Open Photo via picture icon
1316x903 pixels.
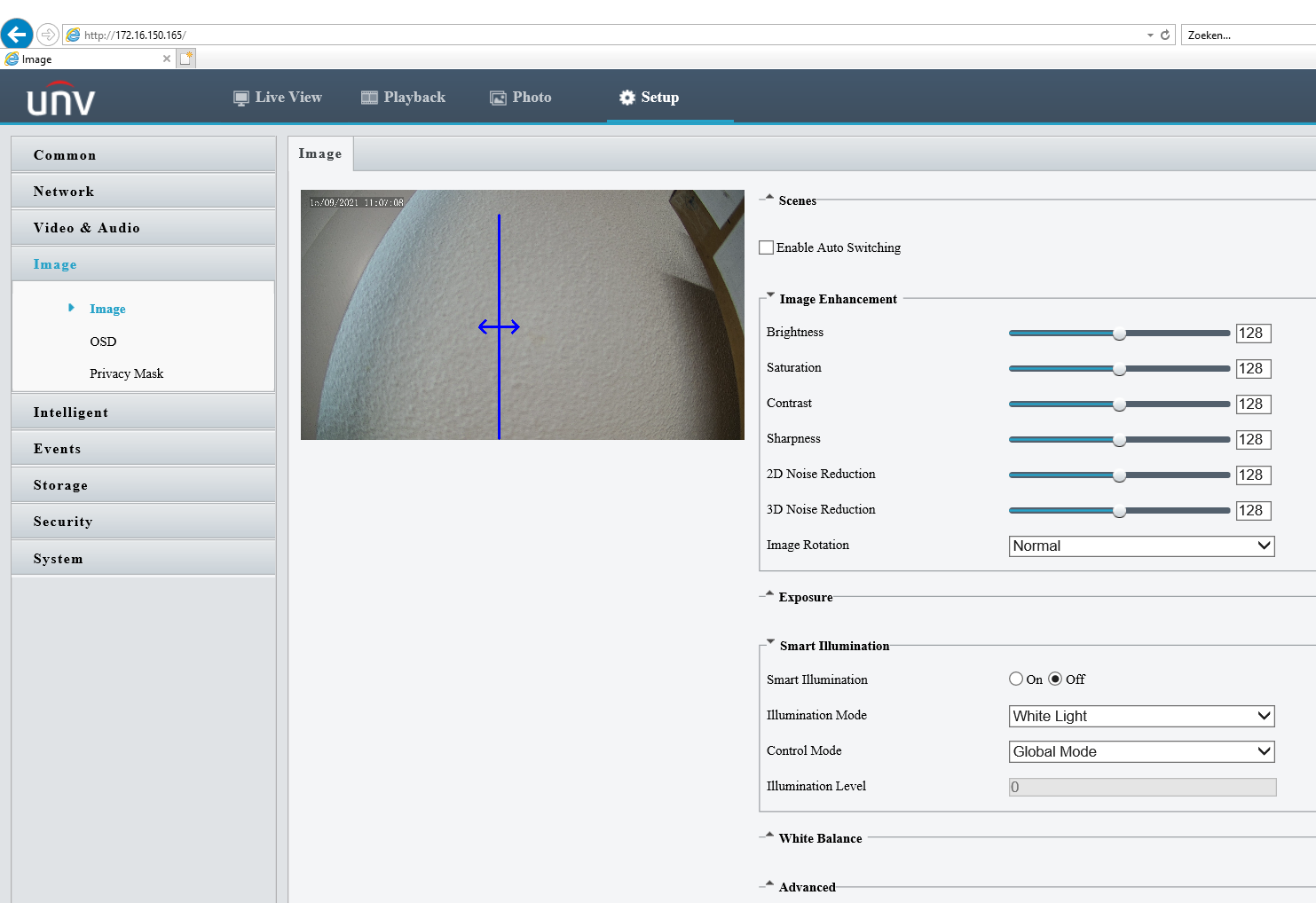pyautogui.click(x=498, y=98)
